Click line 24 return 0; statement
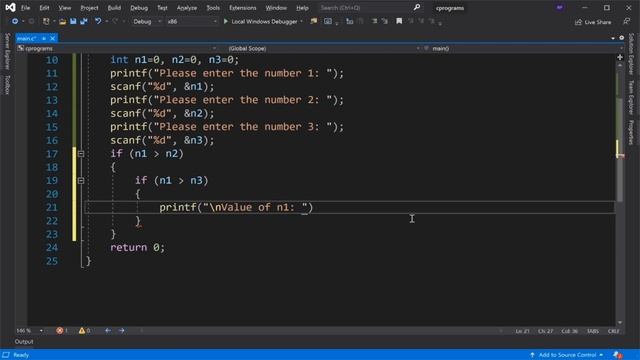Viewport: 640px width, 360px height. [x=137, y=247]
